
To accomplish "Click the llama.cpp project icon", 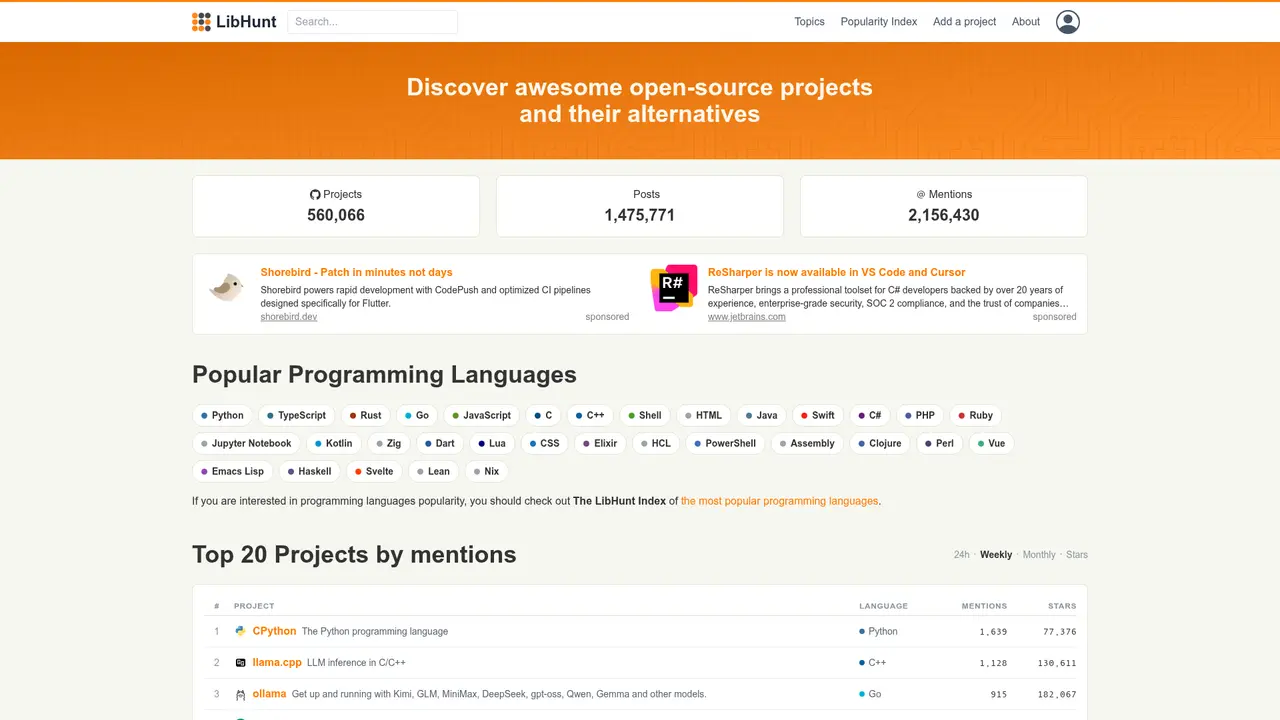I will [240, 662].
